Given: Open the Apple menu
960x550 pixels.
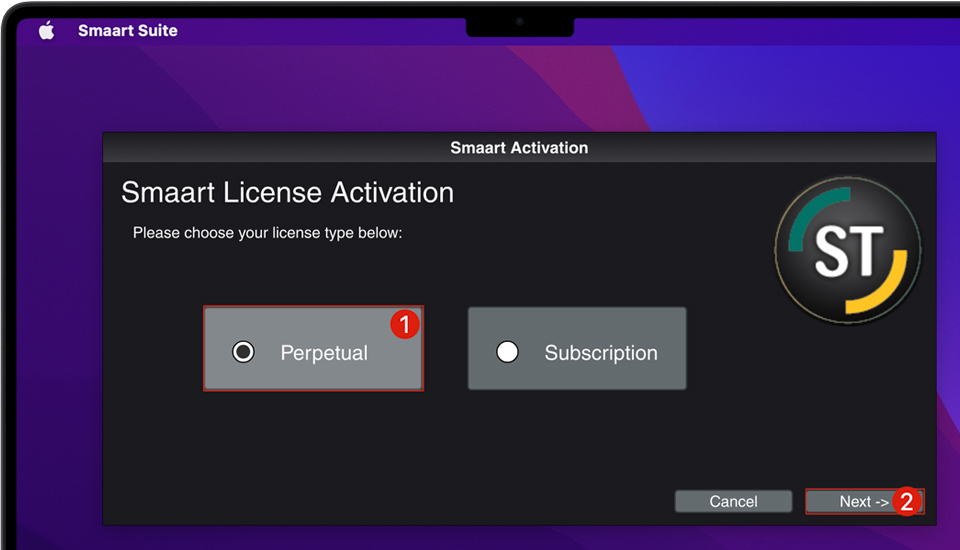Looking at the screenshot, I should pyautogui.click(x=47, y=30).
